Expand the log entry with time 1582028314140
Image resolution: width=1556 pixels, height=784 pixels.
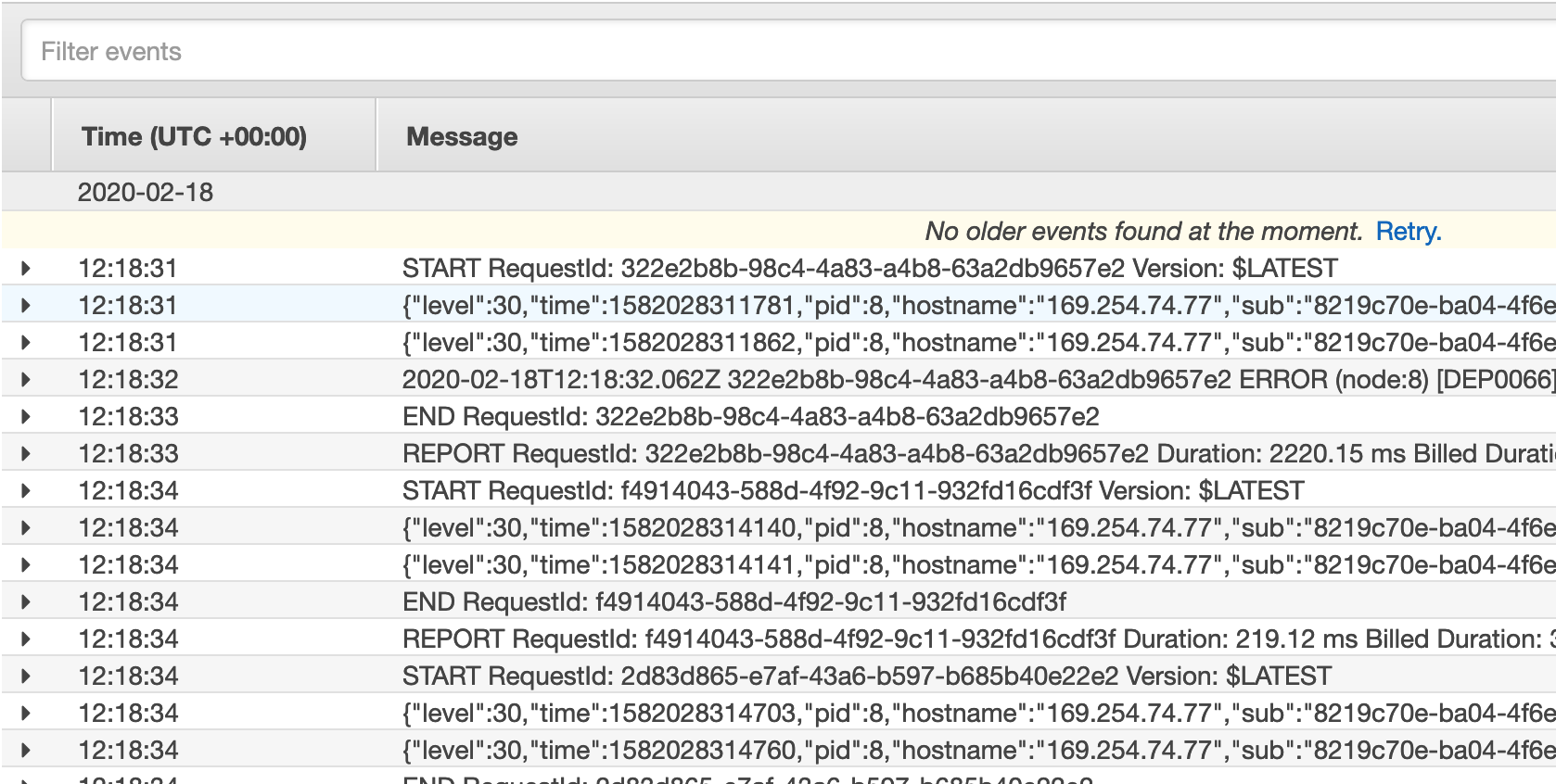point(26,528)
